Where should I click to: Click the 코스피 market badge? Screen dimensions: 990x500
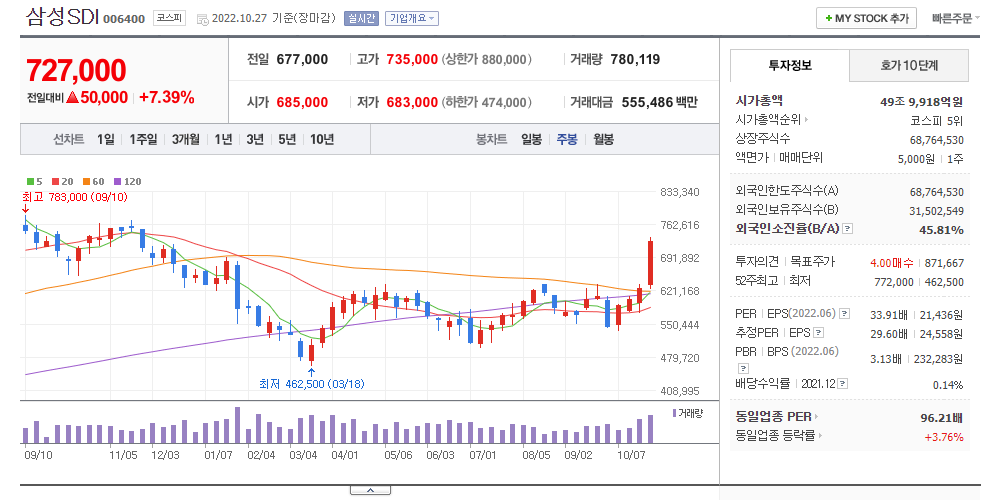tap(169, 18)
